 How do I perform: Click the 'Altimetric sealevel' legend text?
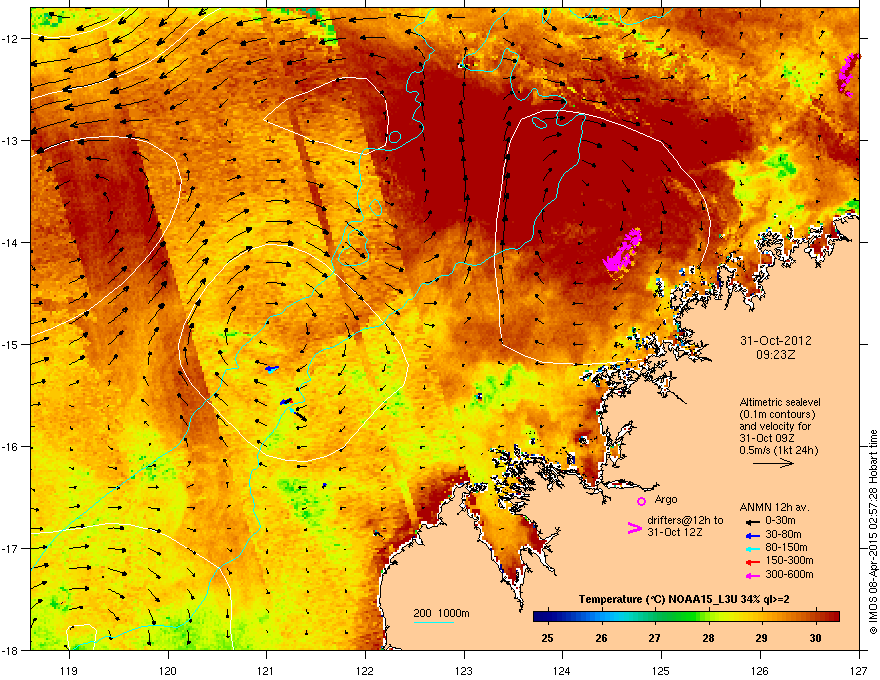pos(780,402)
